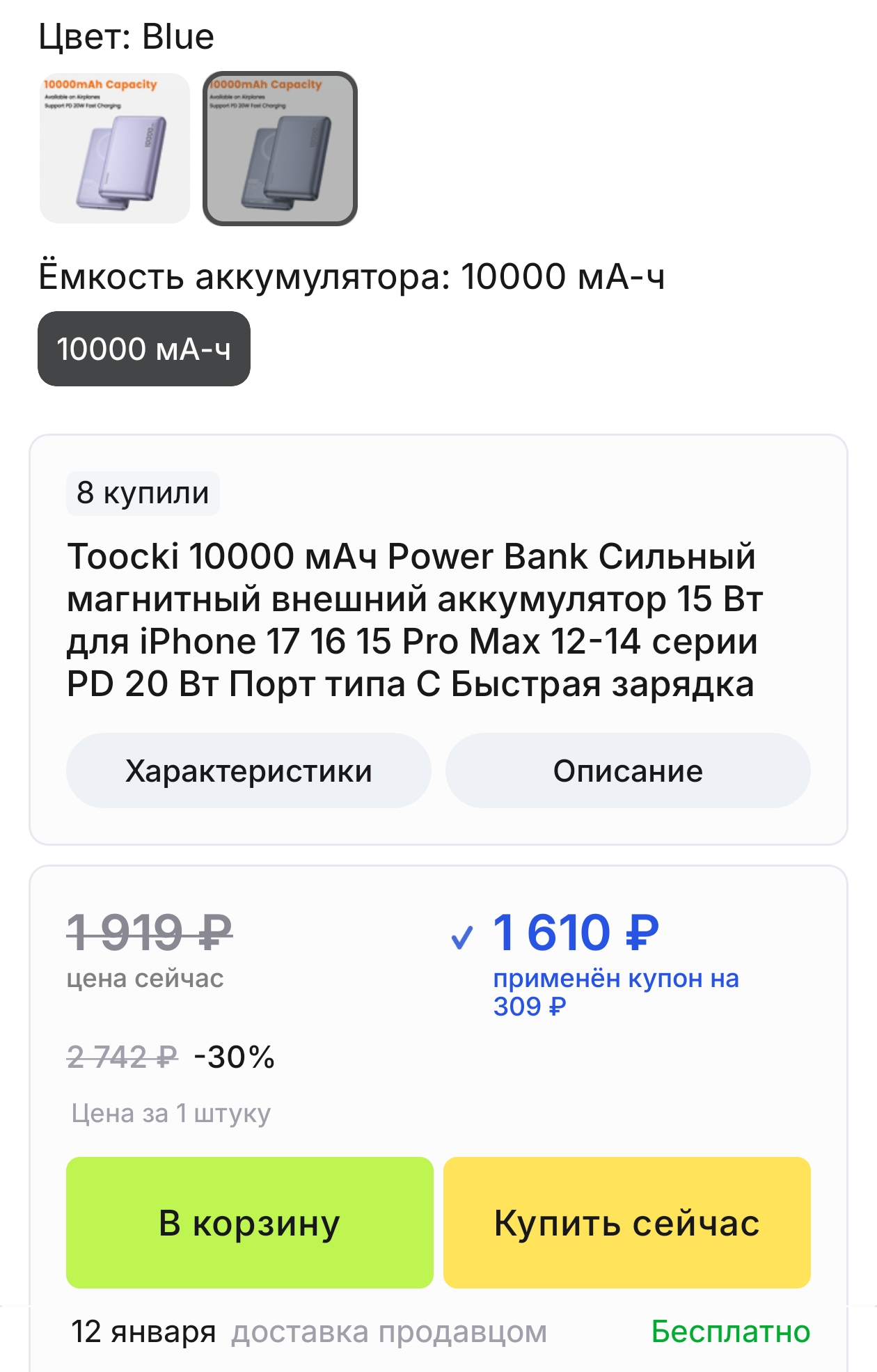
Task: Choose the 10000 мА-ч capacity option
Action: coord(144,349)
